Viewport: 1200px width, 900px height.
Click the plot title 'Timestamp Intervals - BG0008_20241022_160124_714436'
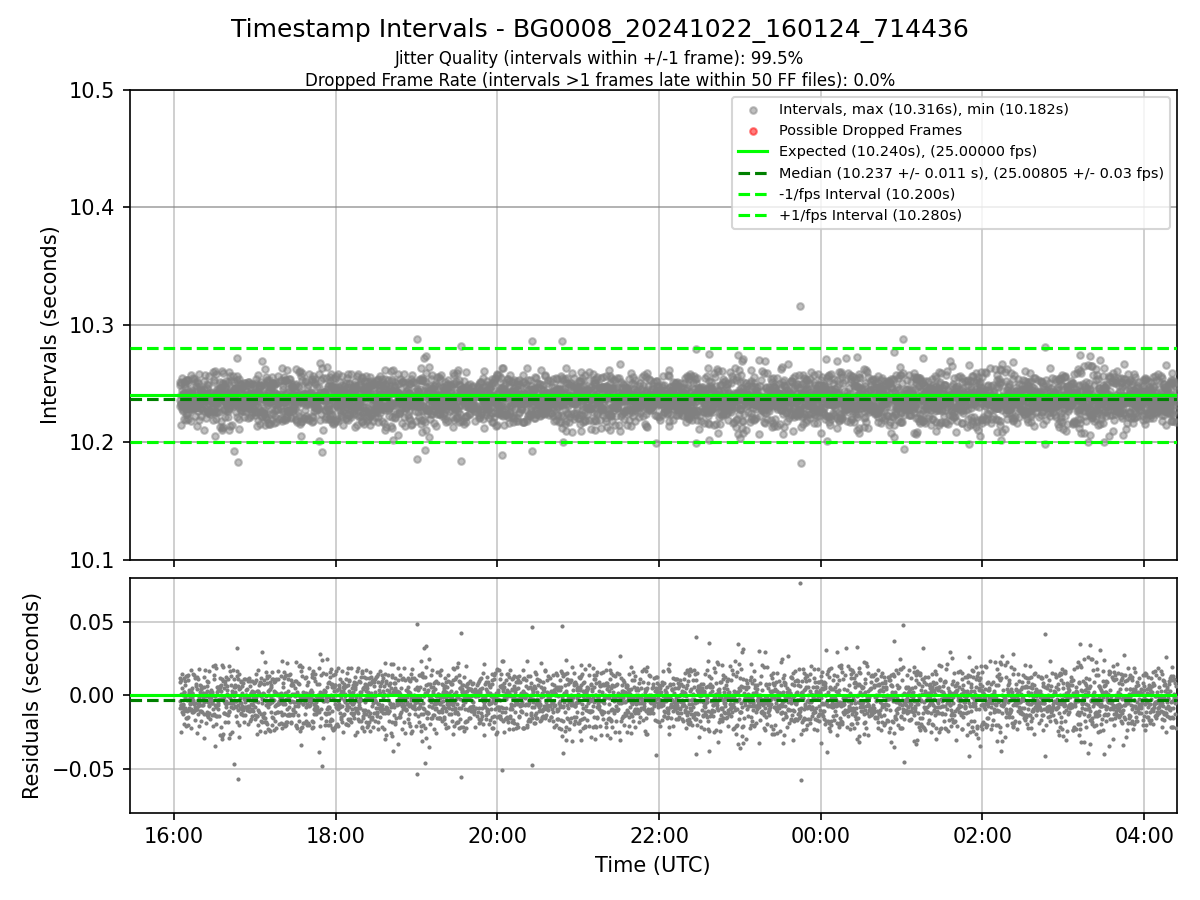click(600, 29)
